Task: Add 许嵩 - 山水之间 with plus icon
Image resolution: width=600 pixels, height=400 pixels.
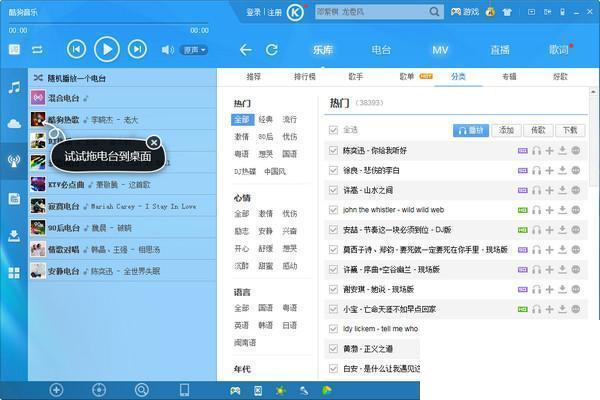Action: [x=549, y=190]
